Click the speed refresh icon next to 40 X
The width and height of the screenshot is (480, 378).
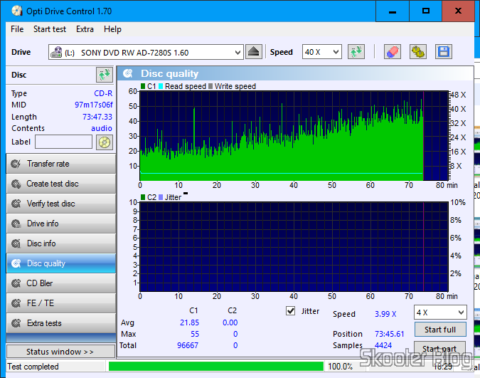[356, 52]
